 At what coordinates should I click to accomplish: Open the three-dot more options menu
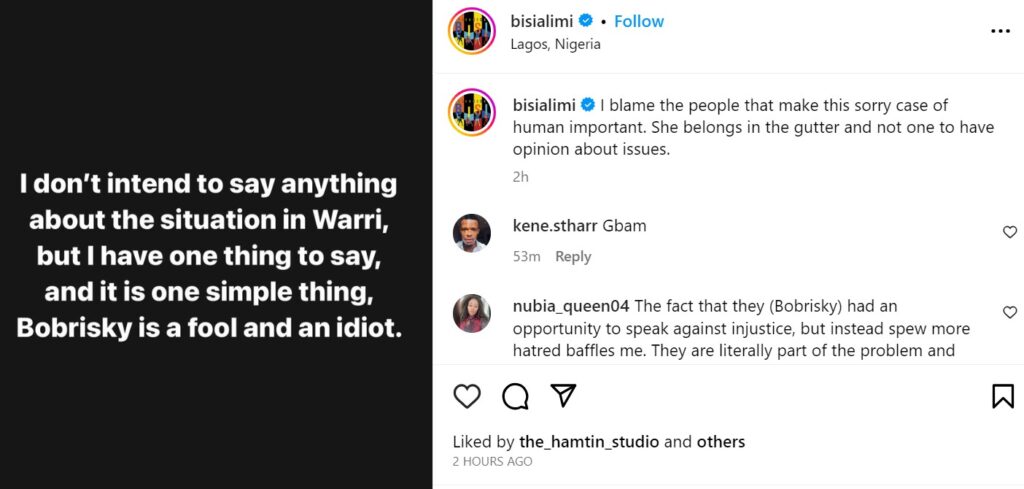click(x=1000, y=32)
